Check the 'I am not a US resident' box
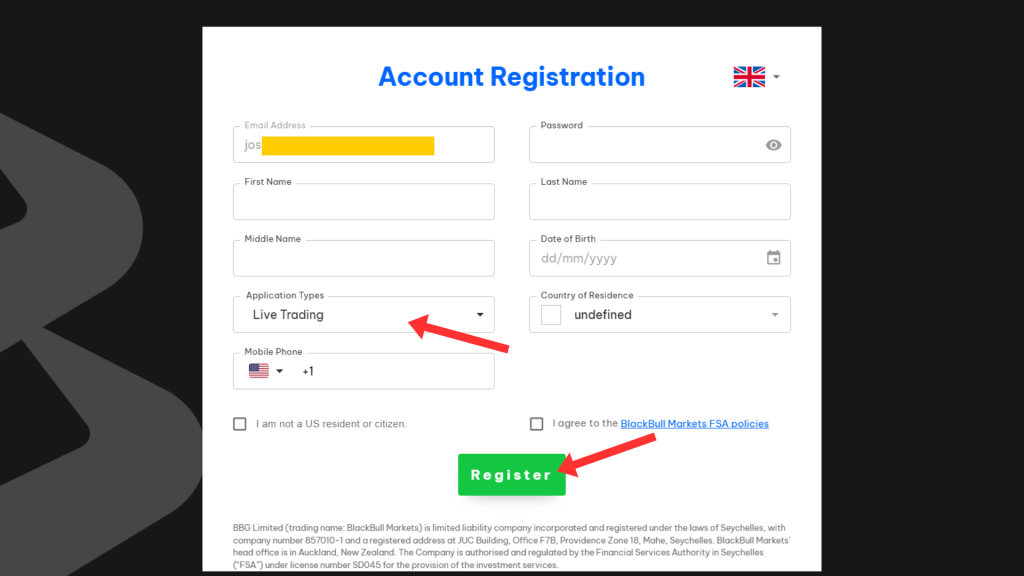 pos(239,423)
